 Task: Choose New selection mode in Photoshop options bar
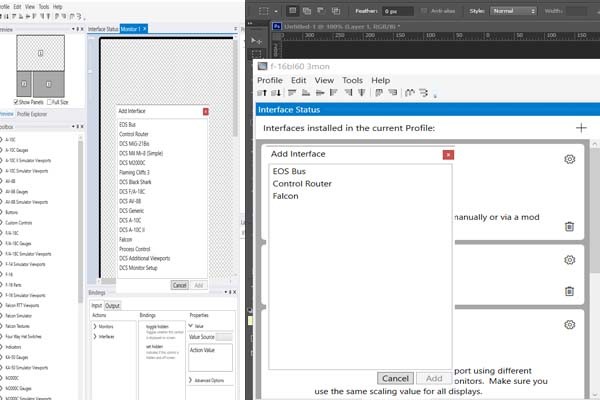293,11
